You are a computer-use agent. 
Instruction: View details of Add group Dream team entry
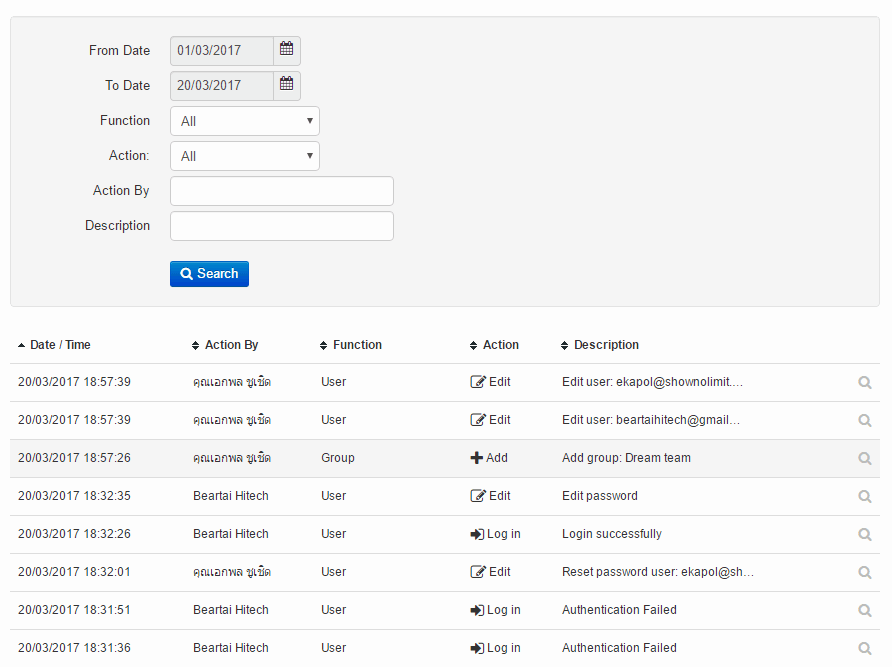pyautogui.click(x=865, y=458)
